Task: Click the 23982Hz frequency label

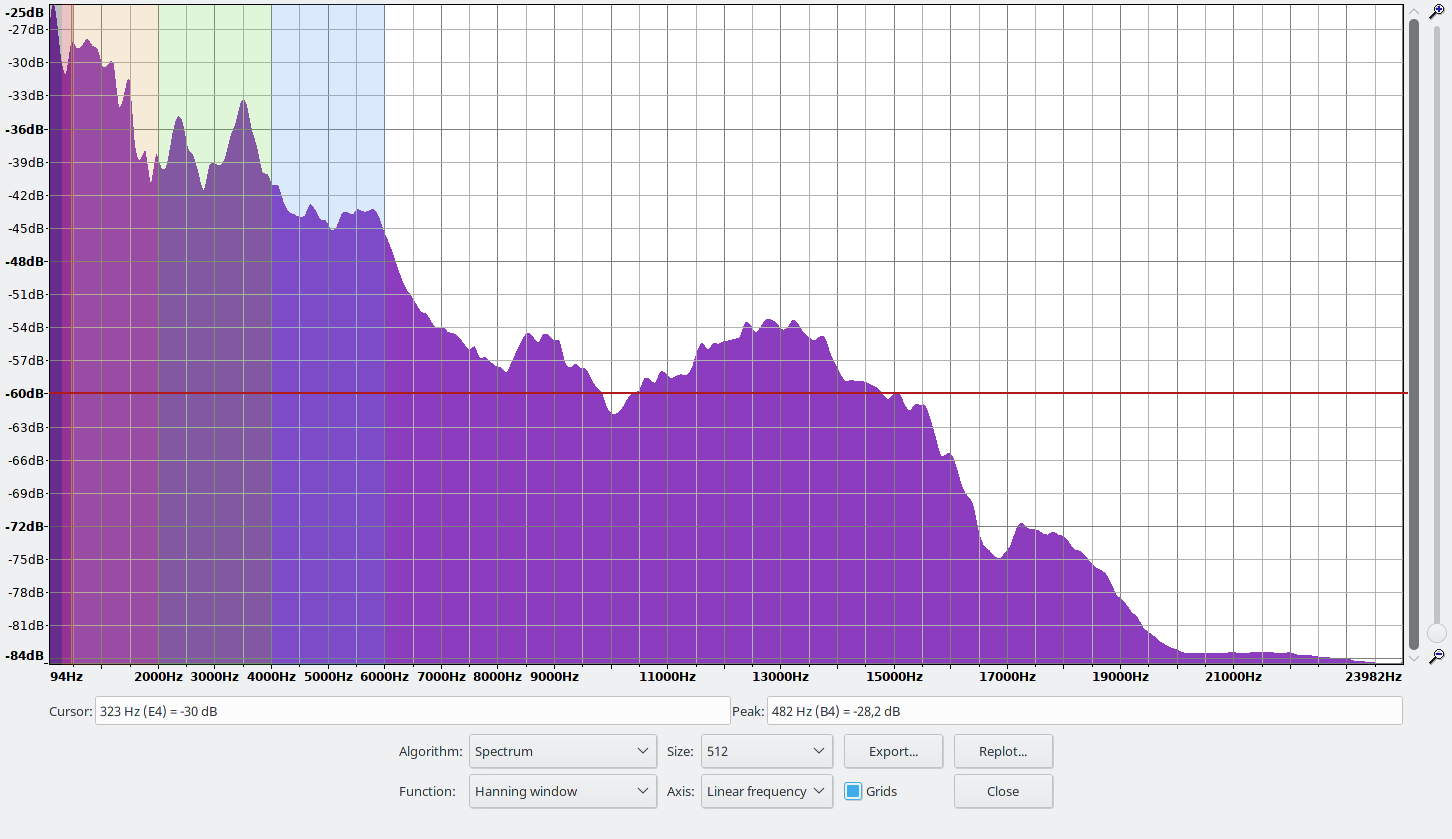Action: [x=1373, y=677]
